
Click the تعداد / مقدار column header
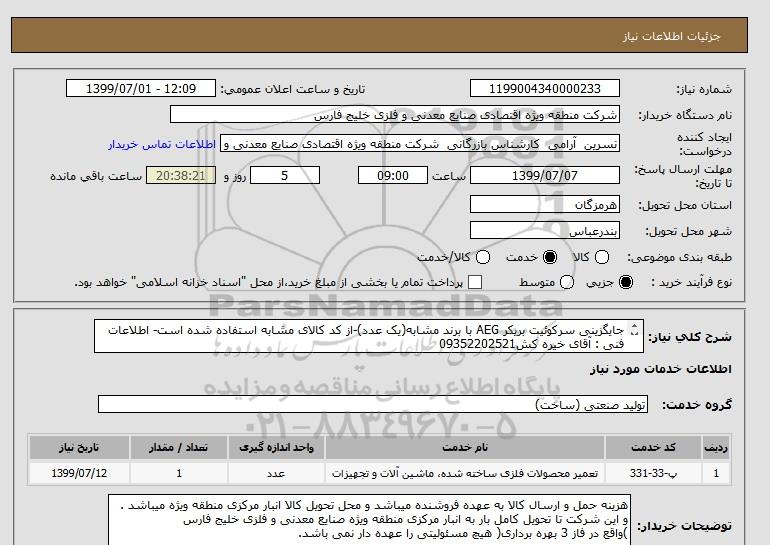coord(179,447)
